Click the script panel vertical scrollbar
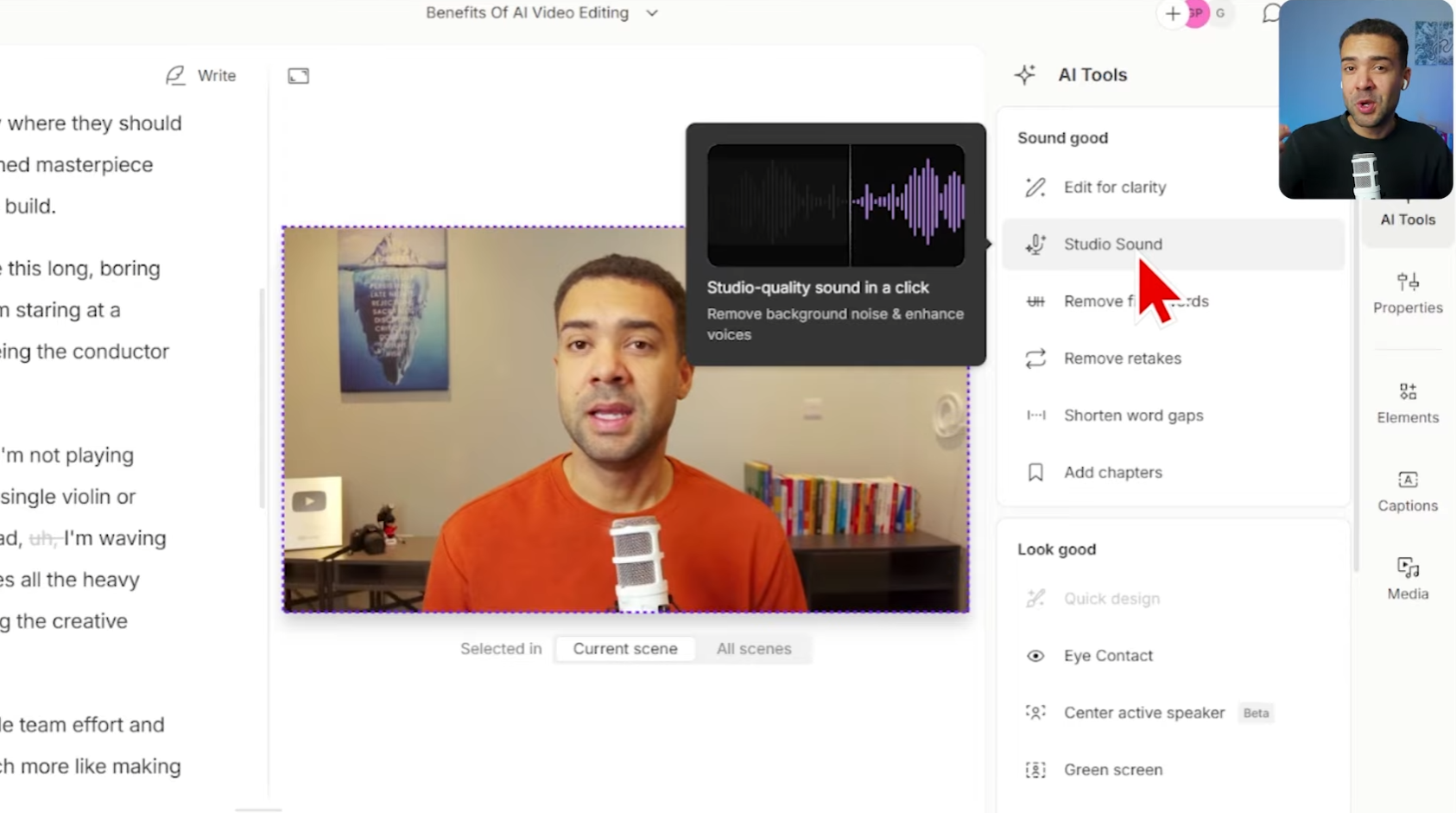1456x813 pixels. pyautogui.click(x=262, y=397)
